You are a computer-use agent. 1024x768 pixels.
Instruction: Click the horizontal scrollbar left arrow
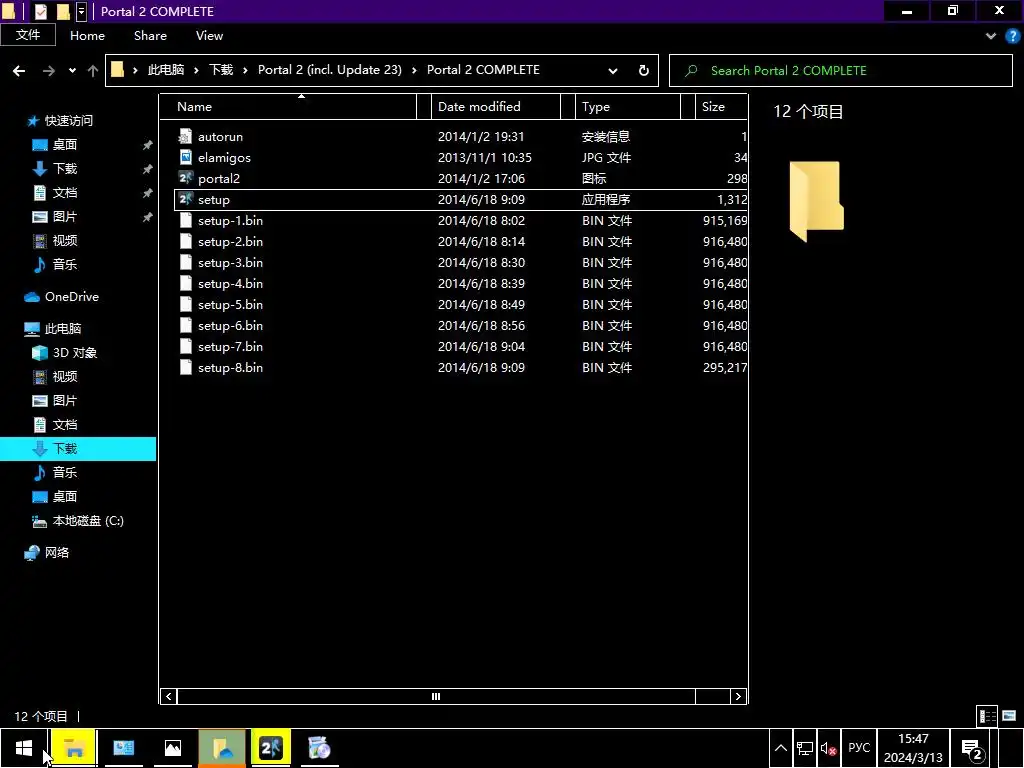(168, 696)
